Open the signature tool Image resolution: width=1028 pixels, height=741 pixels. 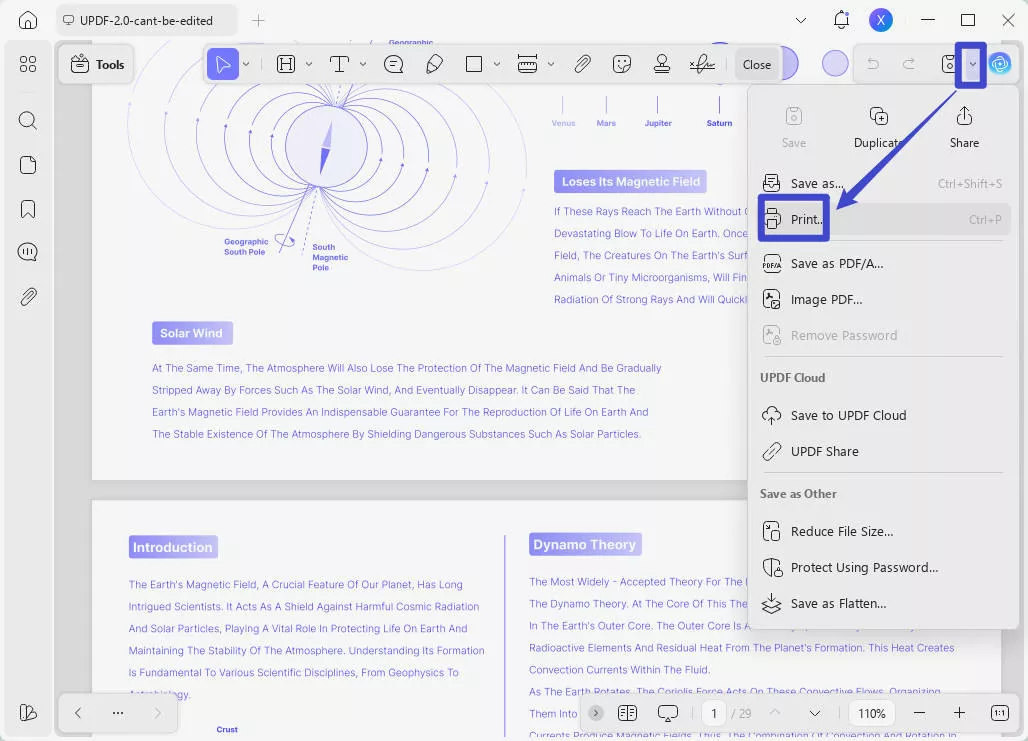point(702,64)
